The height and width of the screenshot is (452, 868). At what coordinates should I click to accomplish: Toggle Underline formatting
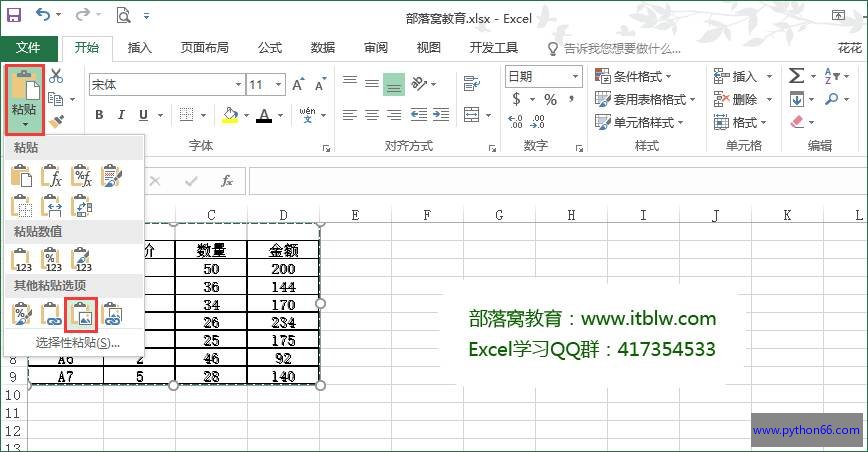click(143, 115)
